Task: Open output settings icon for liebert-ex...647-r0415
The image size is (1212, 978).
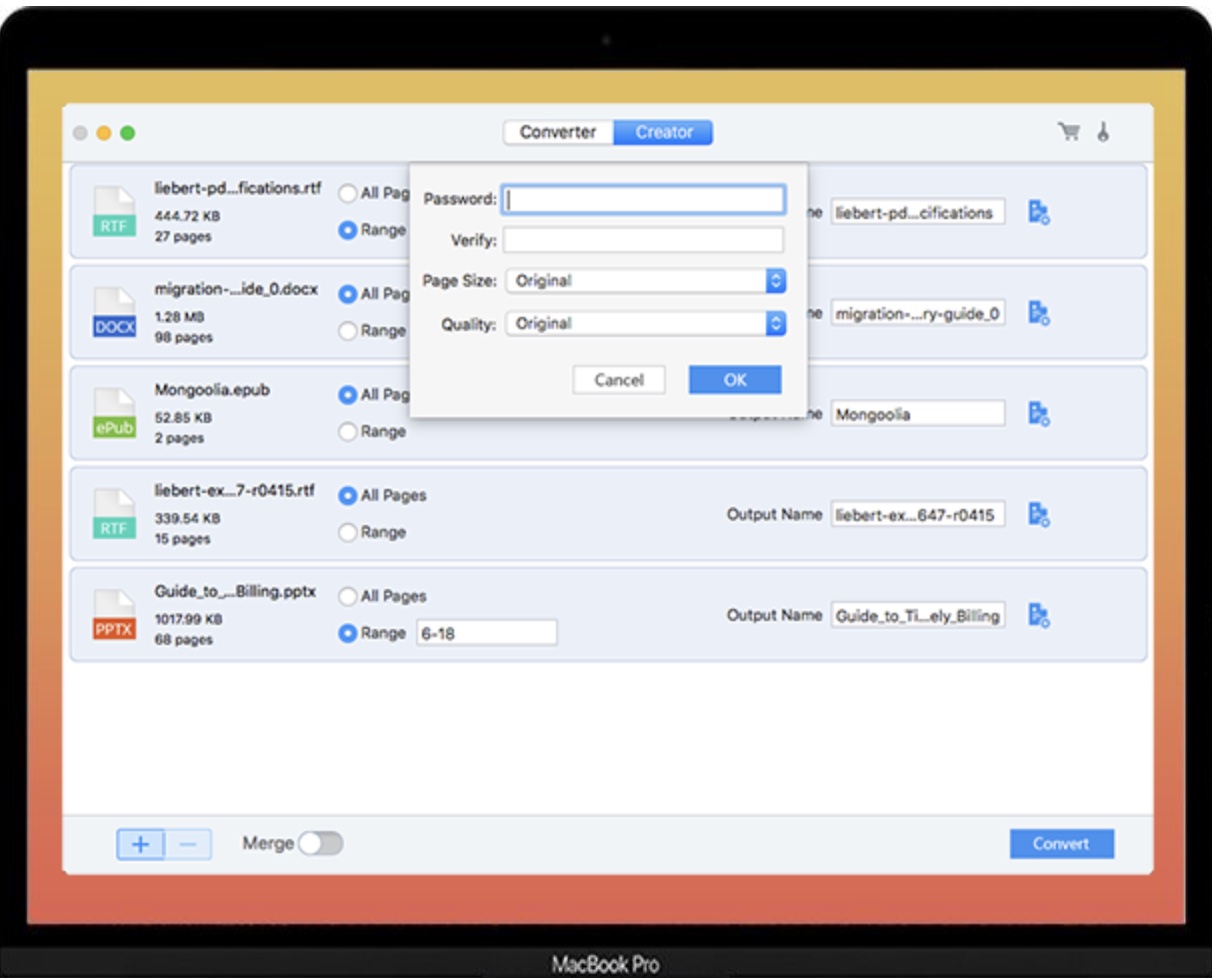Action: tap(1039, 515)
